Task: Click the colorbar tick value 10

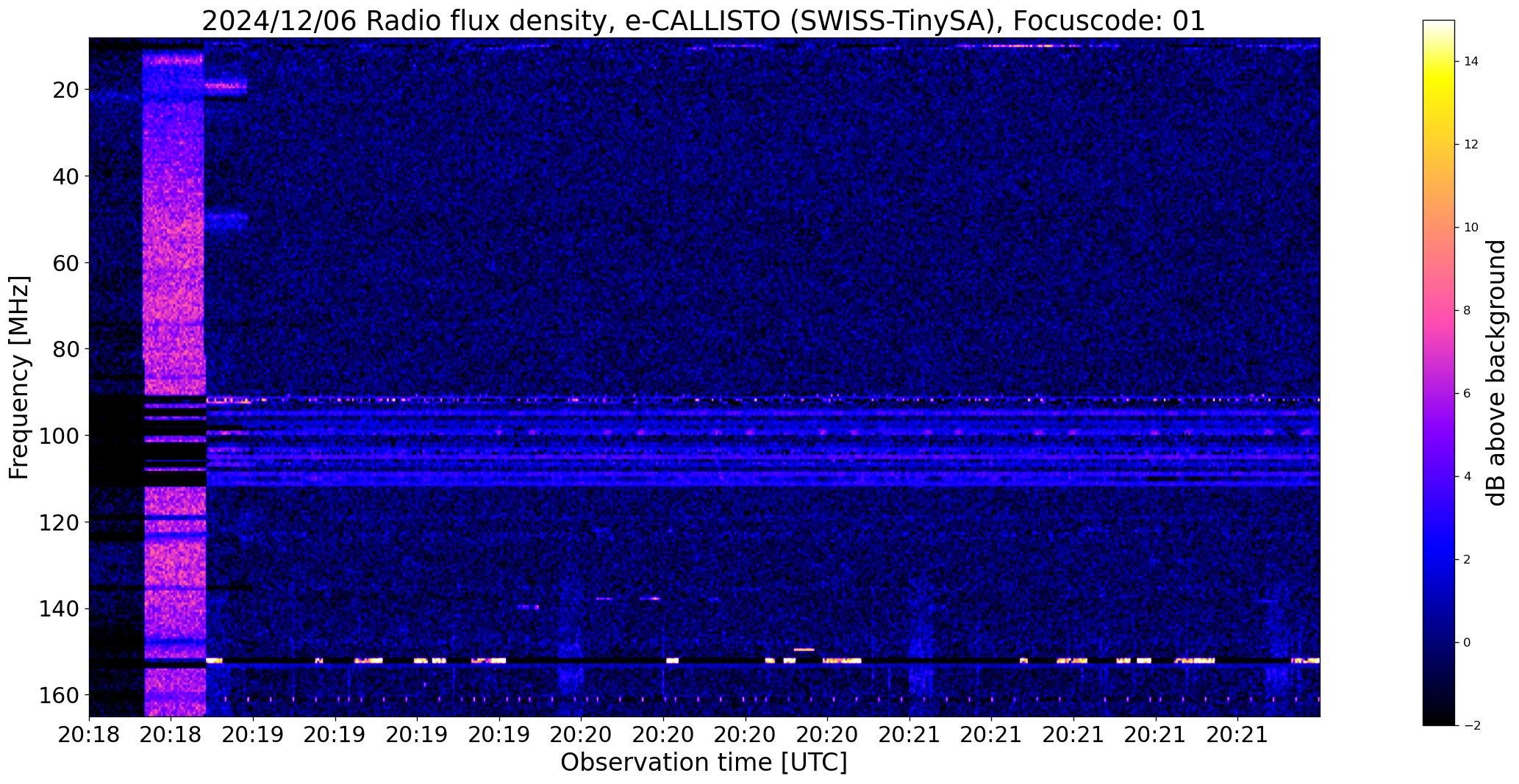Action: point(1470,228)
